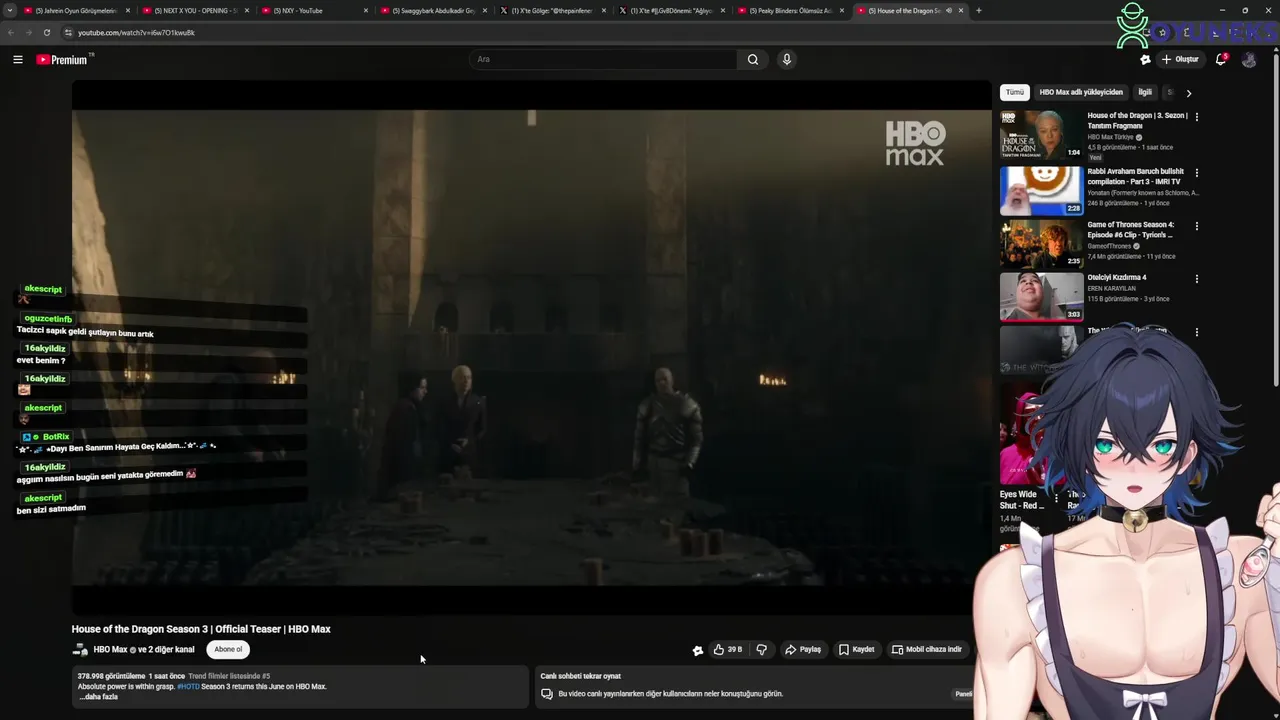Select chat message by oguzcetinfb
This screenshot has height=720, width=1280.
coord(85,333)
